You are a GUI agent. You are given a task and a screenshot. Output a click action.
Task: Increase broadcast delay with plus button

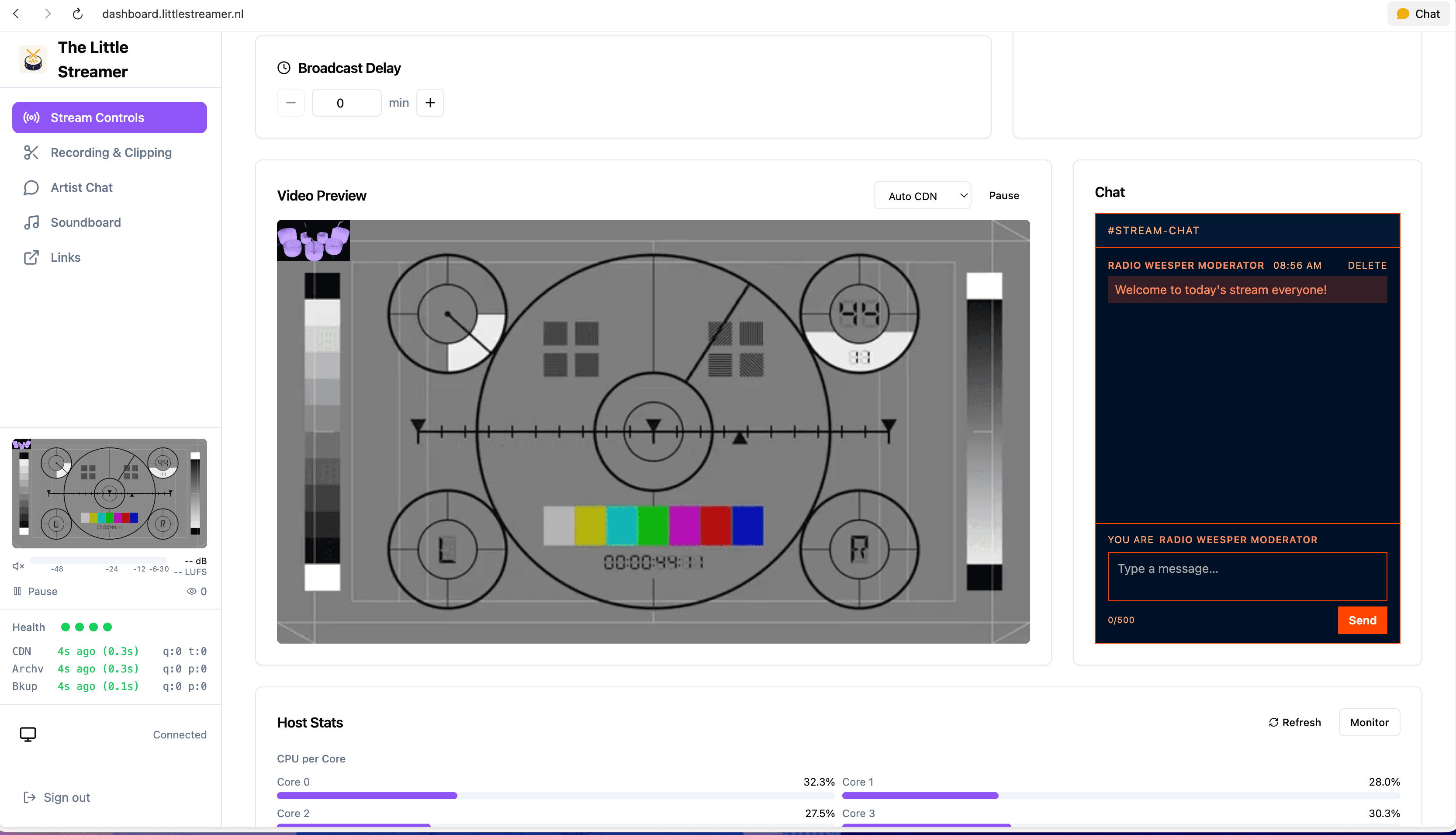click(x=430, y=103)
